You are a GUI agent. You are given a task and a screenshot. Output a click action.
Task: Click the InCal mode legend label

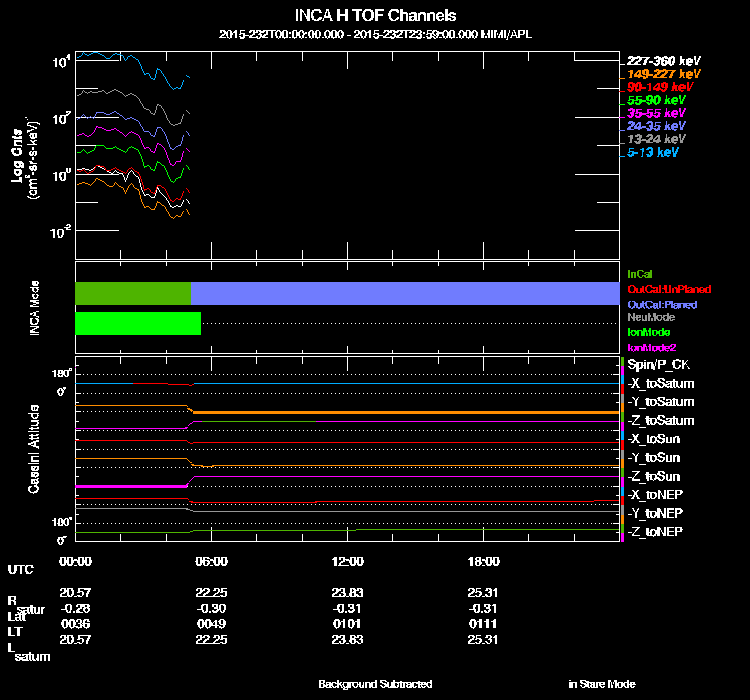640,274
